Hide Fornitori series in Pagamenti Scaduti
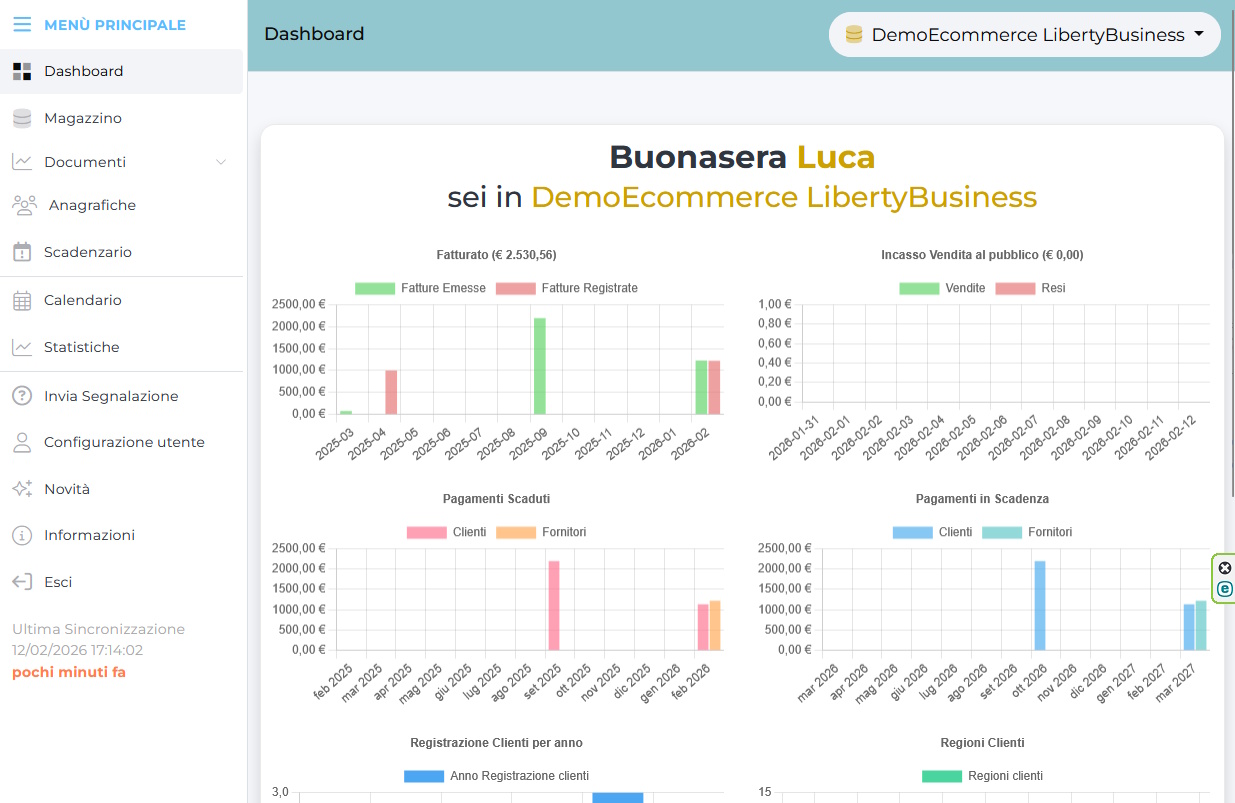Image resolution: width=1235 pixels, height=803 pixels. click(x=540, y=532)
